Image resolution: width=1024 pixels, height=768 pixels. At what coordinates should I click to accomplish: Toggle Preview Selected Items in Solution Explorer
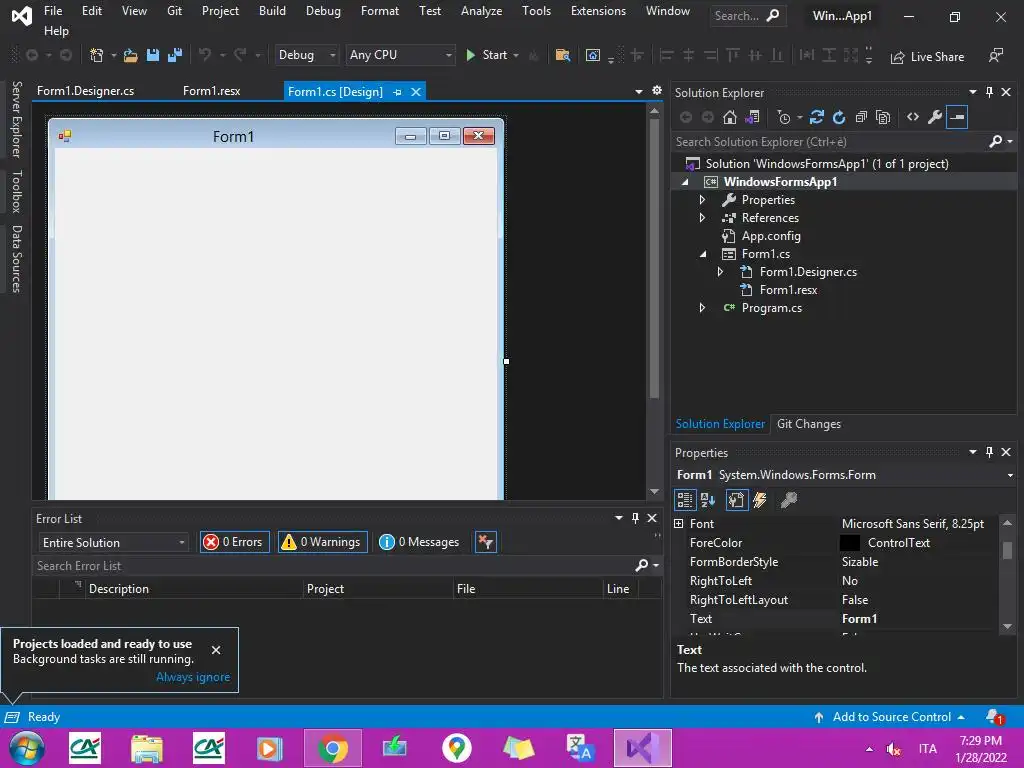click(957, 117)
